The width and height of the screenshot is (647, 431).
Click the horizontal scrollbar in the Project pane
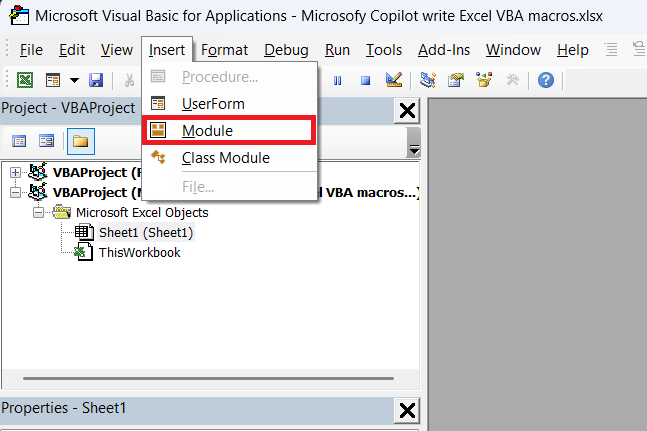click(208, 378)
